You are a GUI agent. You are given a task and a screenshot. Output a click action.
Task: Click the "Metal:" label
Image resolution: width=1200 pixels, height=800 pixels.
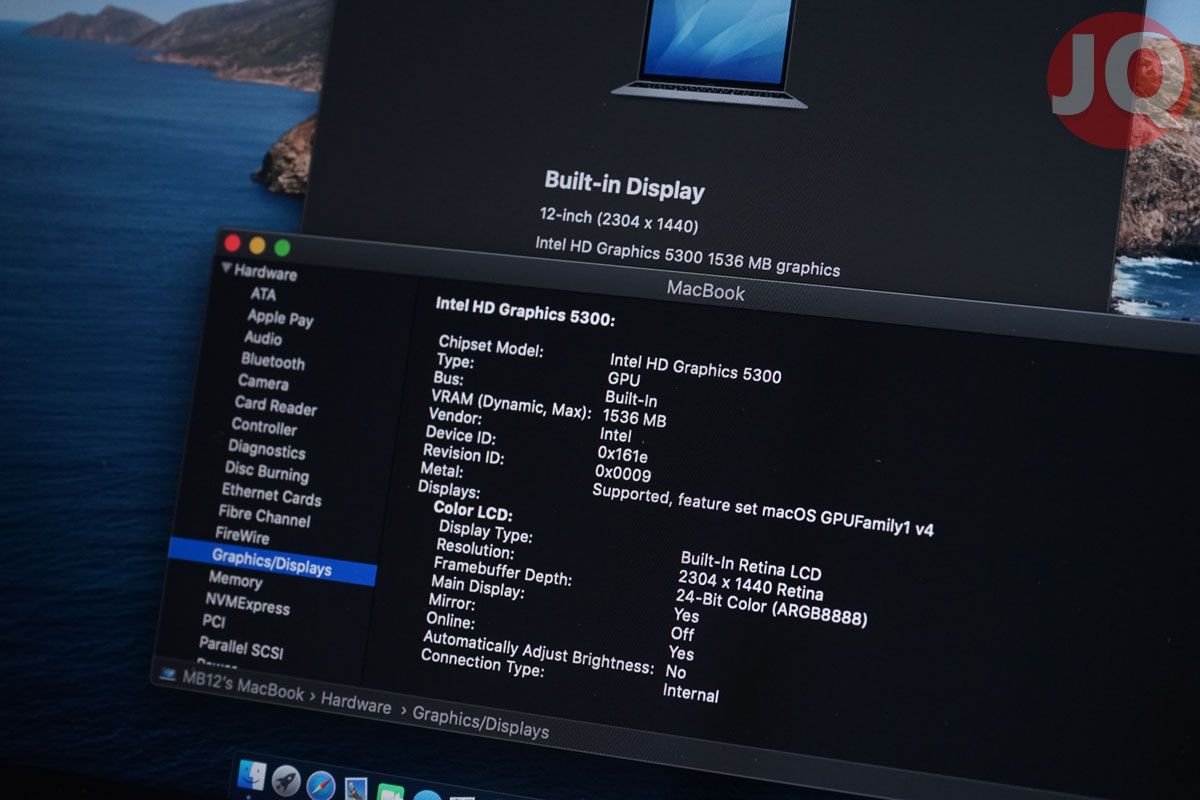[x=441, y=471]
